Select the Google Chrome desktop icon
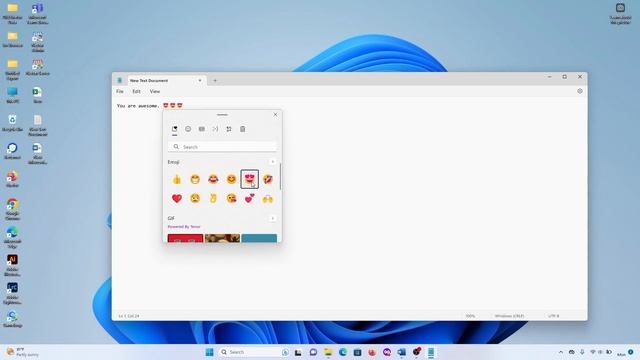Image resolution: width=640 pixels, height=360 pixels. [x=12, y=209]
